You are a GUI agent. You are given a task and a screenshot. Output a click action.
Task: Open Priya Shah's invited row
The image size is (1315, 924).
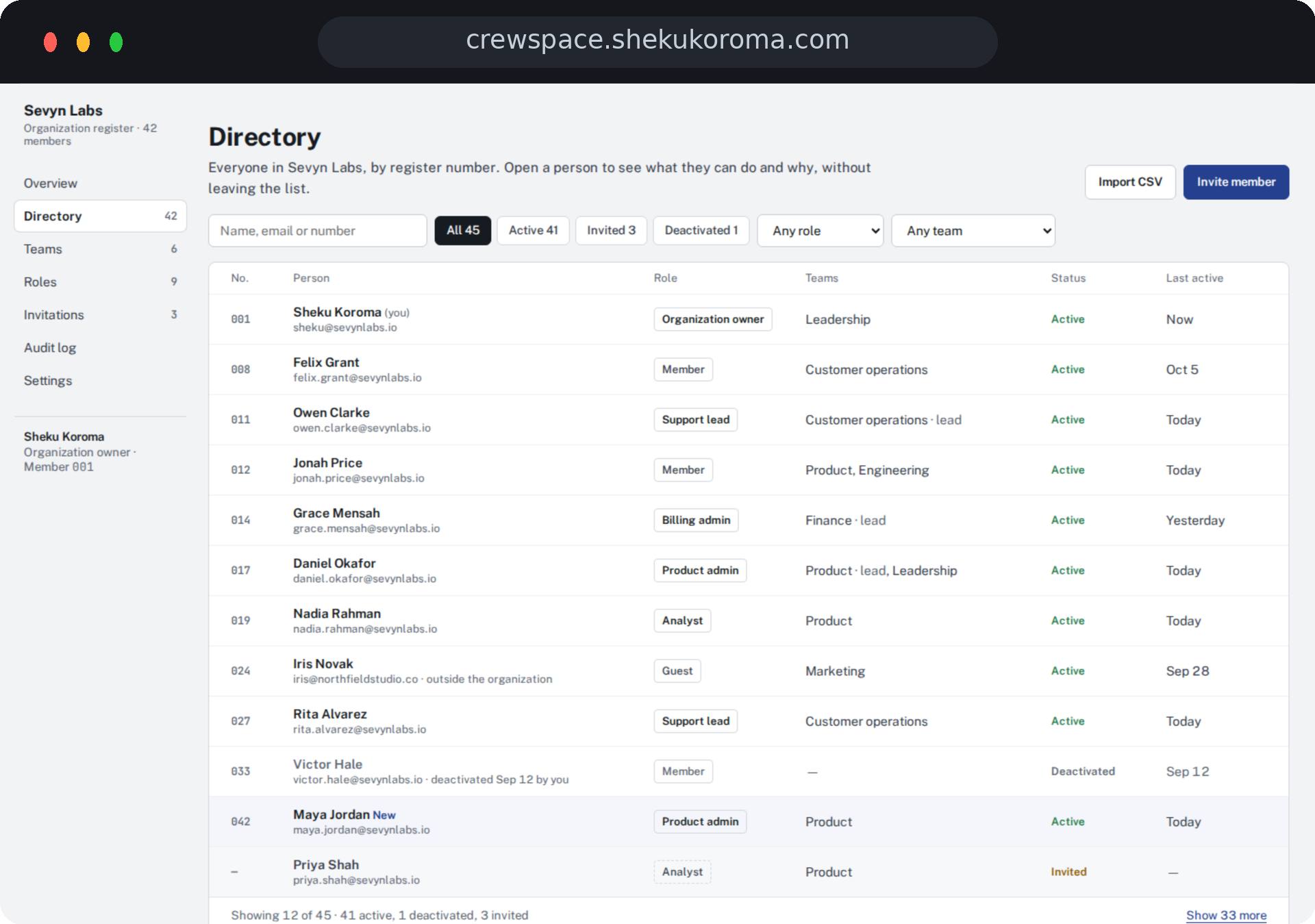pos(749,872)
